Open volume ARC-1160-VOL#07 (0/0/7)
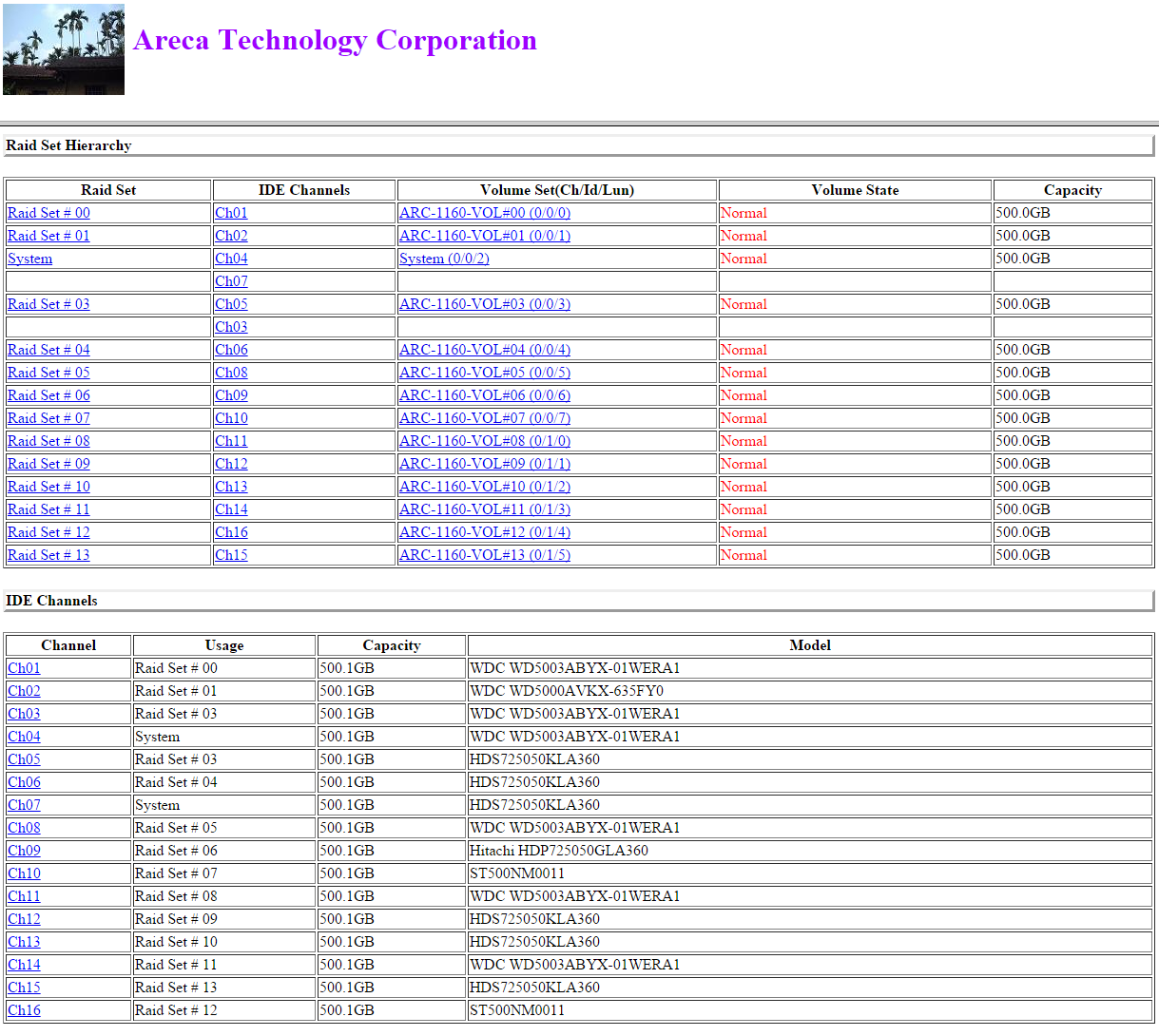1159x1036 pixels. [x=485, y=418]
